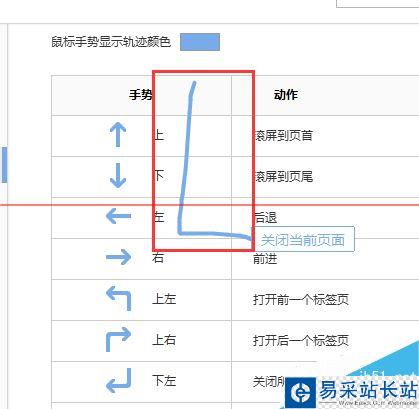Click the left arrow gesture icon
This screenshot has height=409, width=419.
click(118, 216)
